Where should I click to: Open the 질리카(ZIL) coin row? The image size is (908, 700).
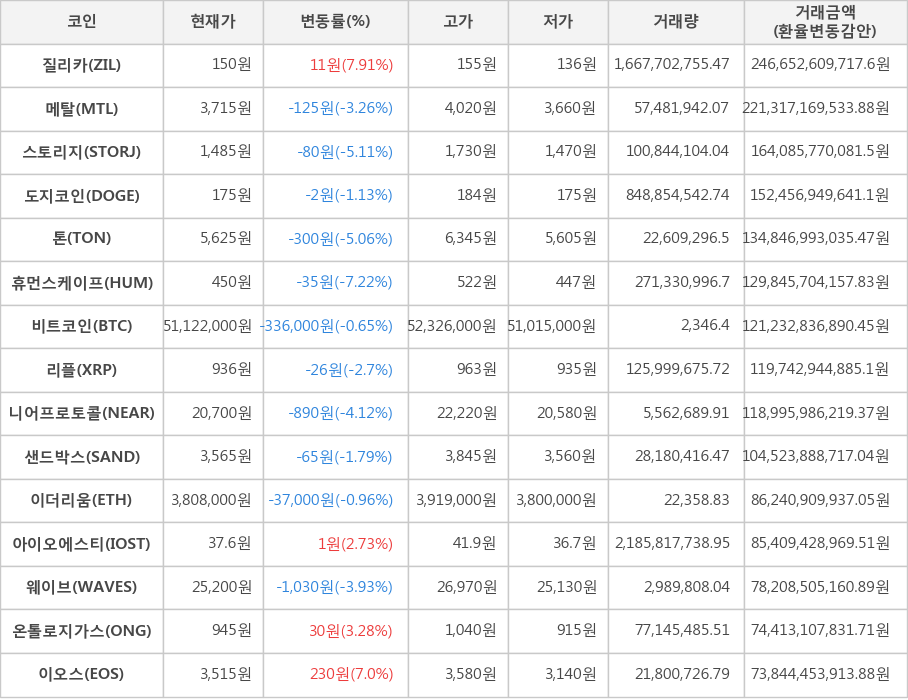coord(82,65)
